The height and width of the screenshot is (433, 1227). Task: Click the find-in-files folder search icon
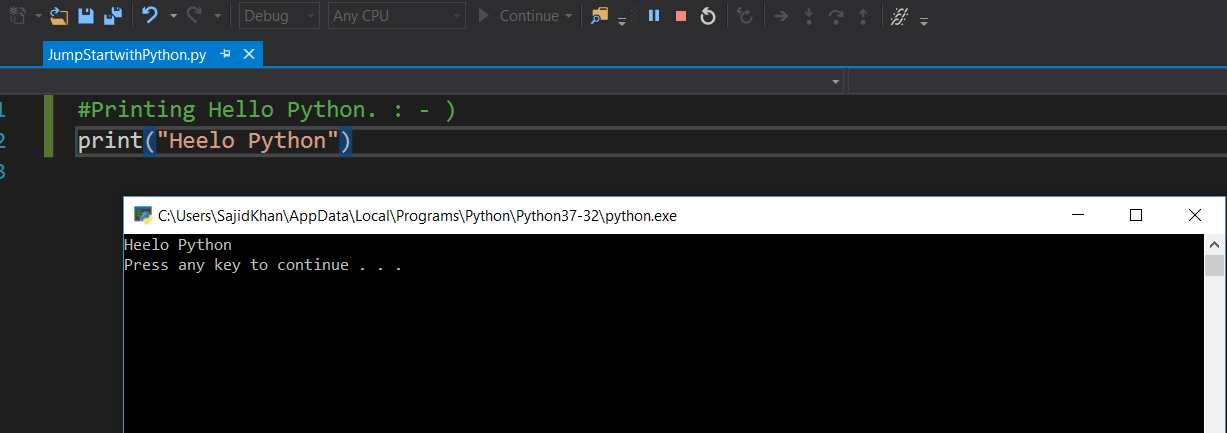(599, 16)
